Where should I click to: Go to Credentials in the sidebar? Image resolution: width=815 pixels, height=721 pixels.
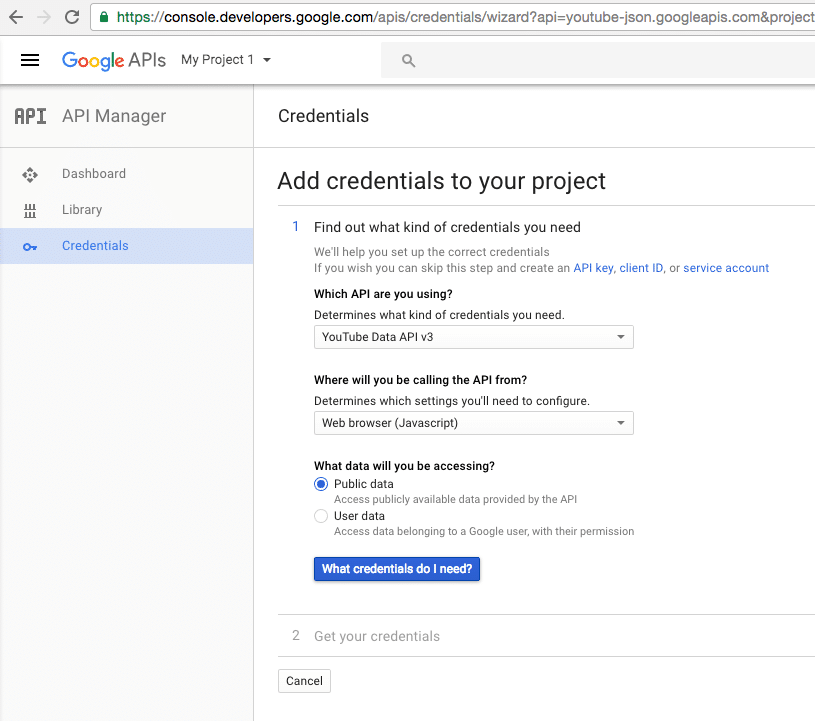[x=126, y=245]
